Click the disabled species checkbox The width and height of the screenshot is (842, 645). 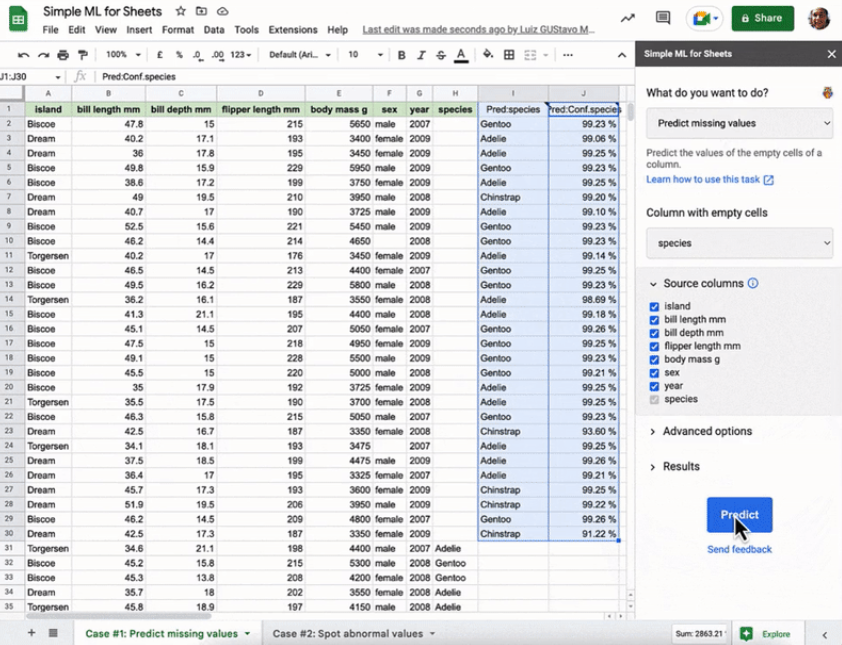[654, 400]
